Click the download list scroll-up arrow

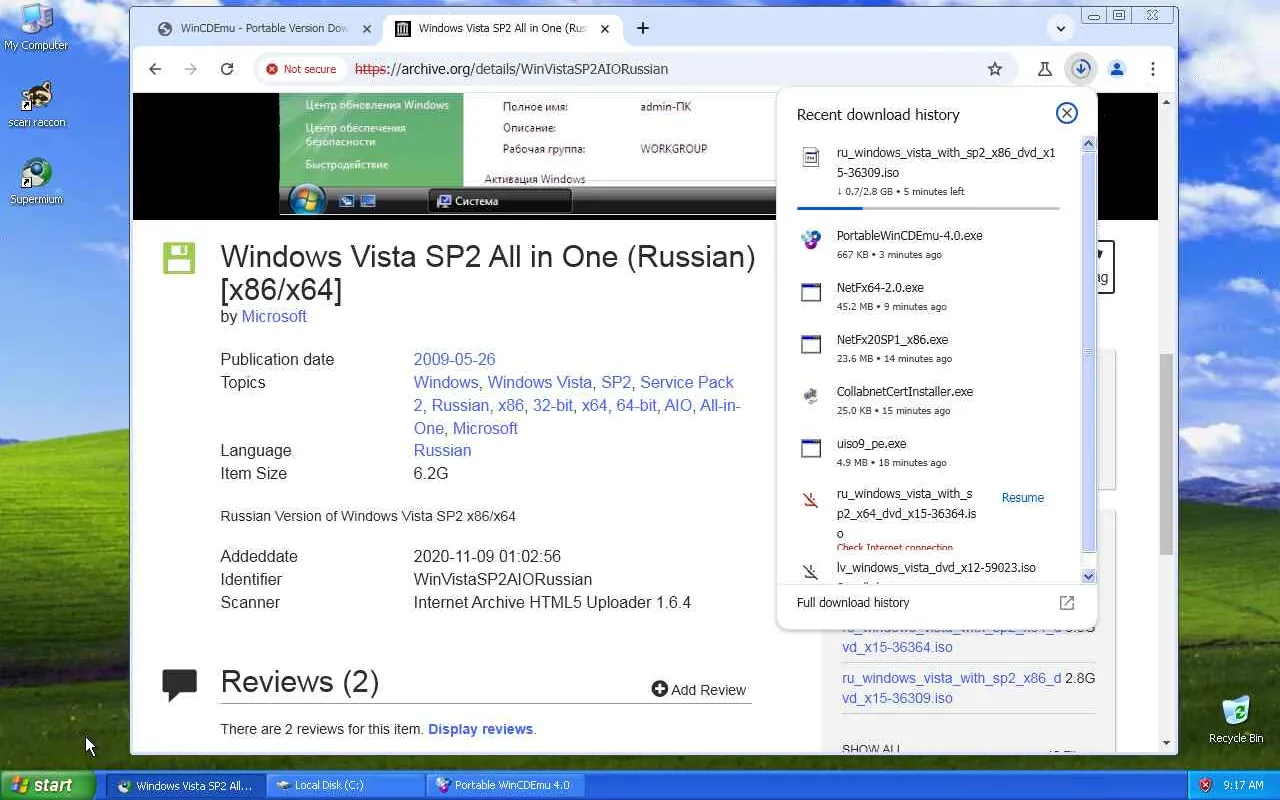click(x=1089, y=144)
